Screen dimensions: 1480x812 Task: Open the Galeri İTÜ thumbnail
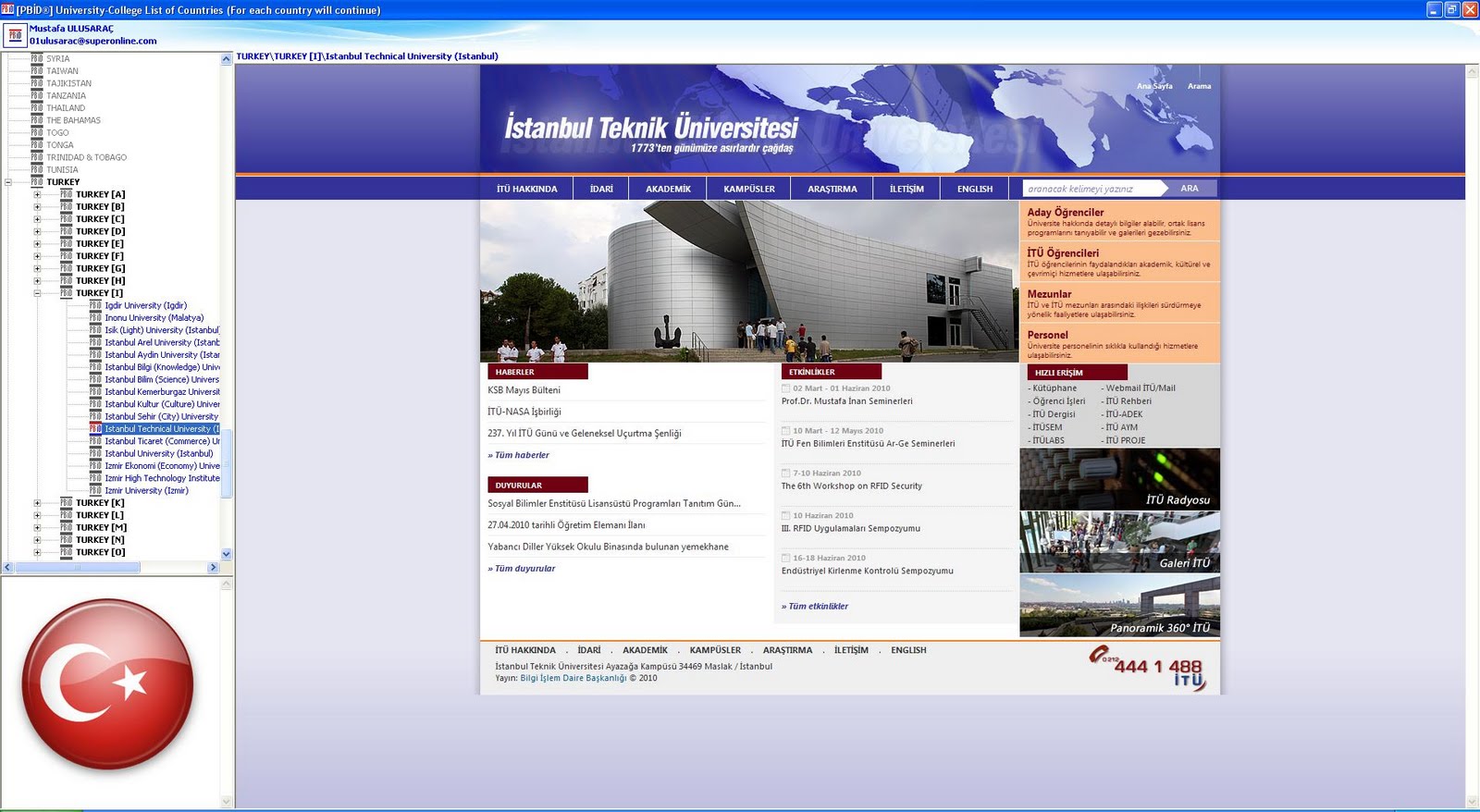1119,543
